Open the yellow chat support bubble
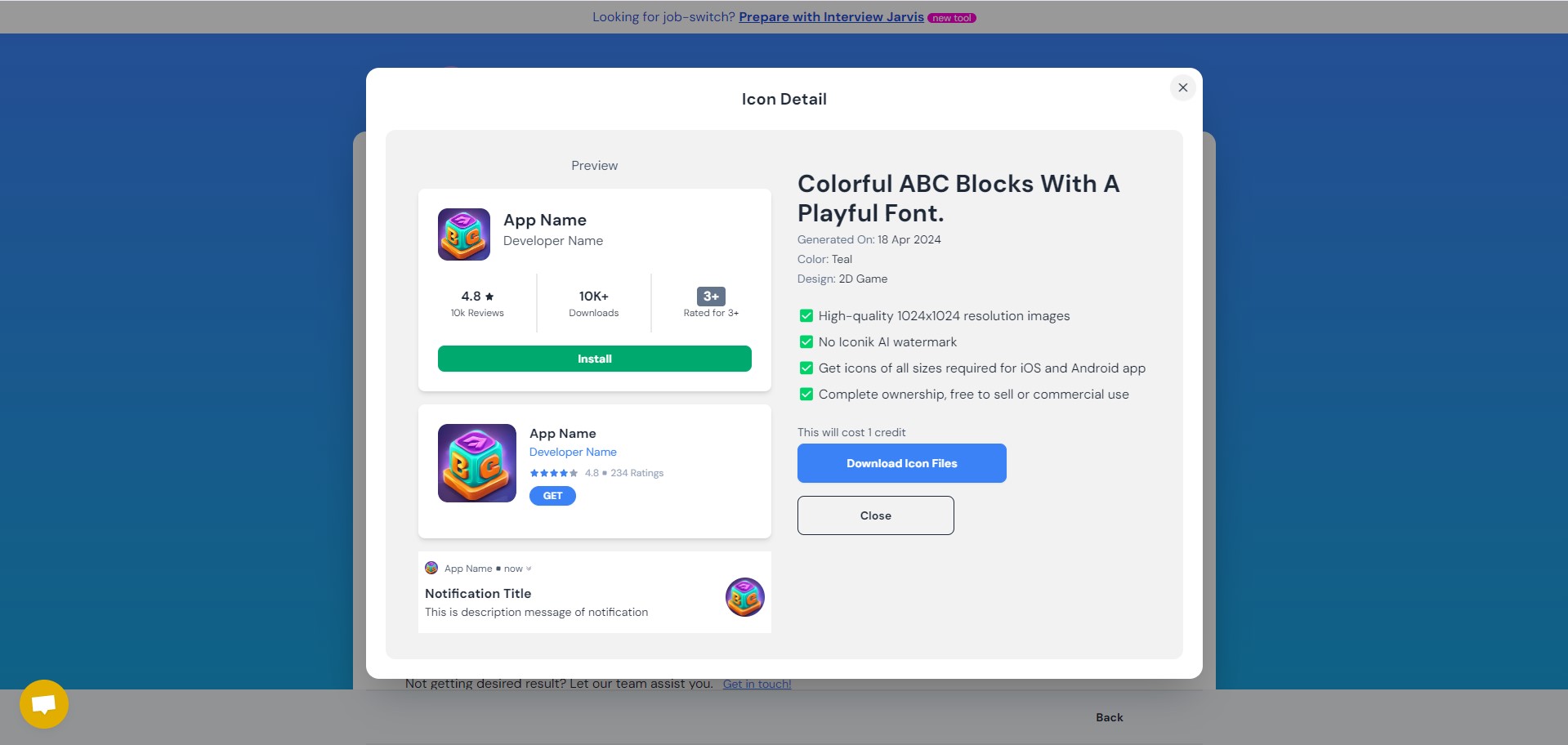The height and width of the screenshot is (745, 1568). pos(44,704)
